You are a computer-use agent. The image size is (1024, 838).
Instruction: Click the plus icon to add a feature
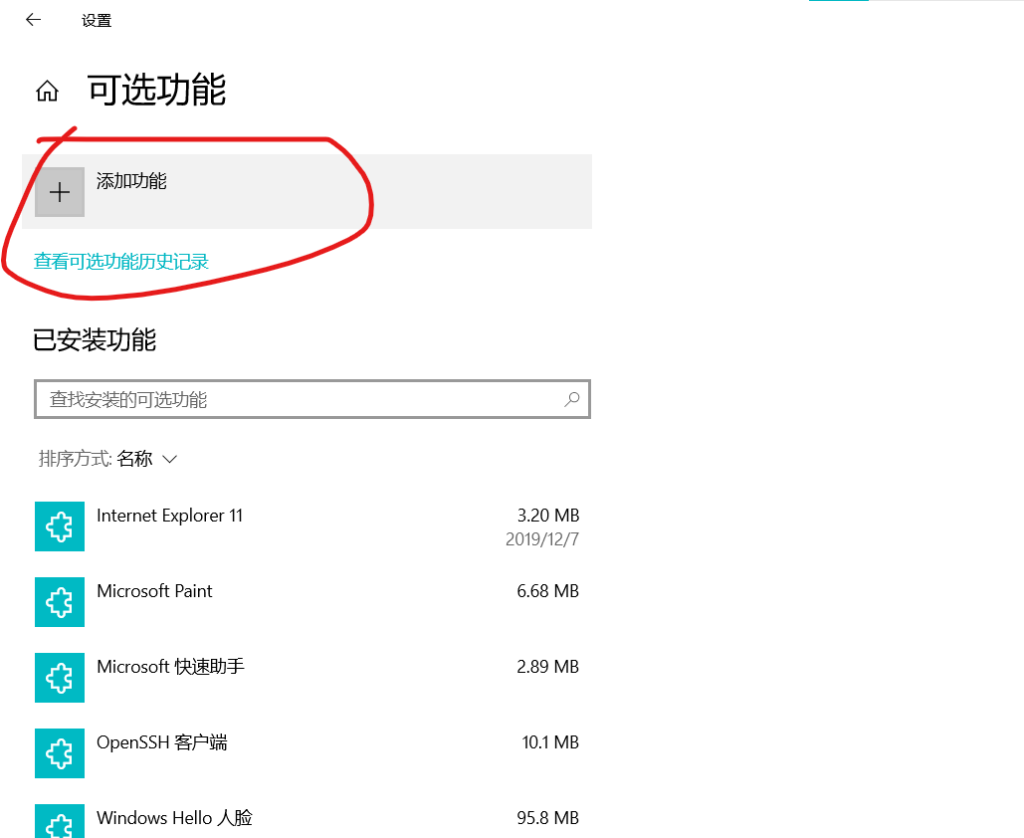60,192
